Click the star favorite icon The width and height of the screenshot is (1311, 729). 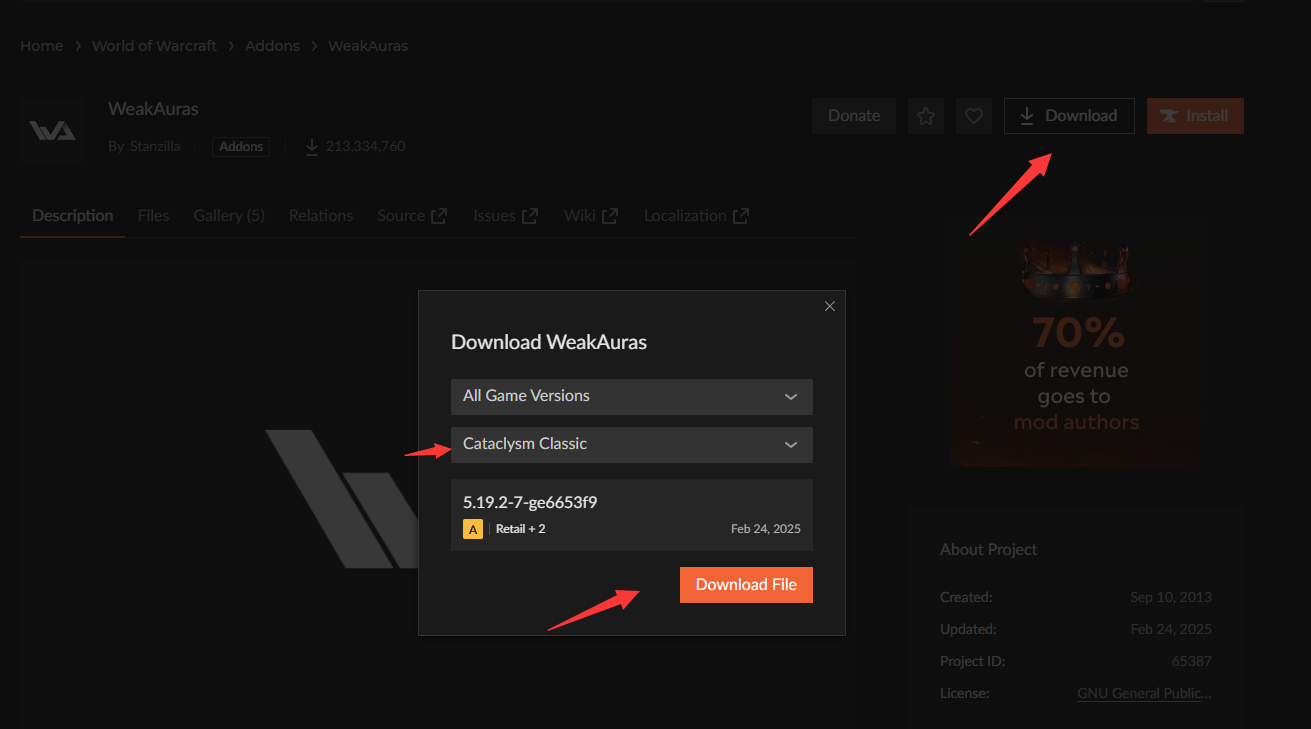pyautogui.click(x=926, y=116)
